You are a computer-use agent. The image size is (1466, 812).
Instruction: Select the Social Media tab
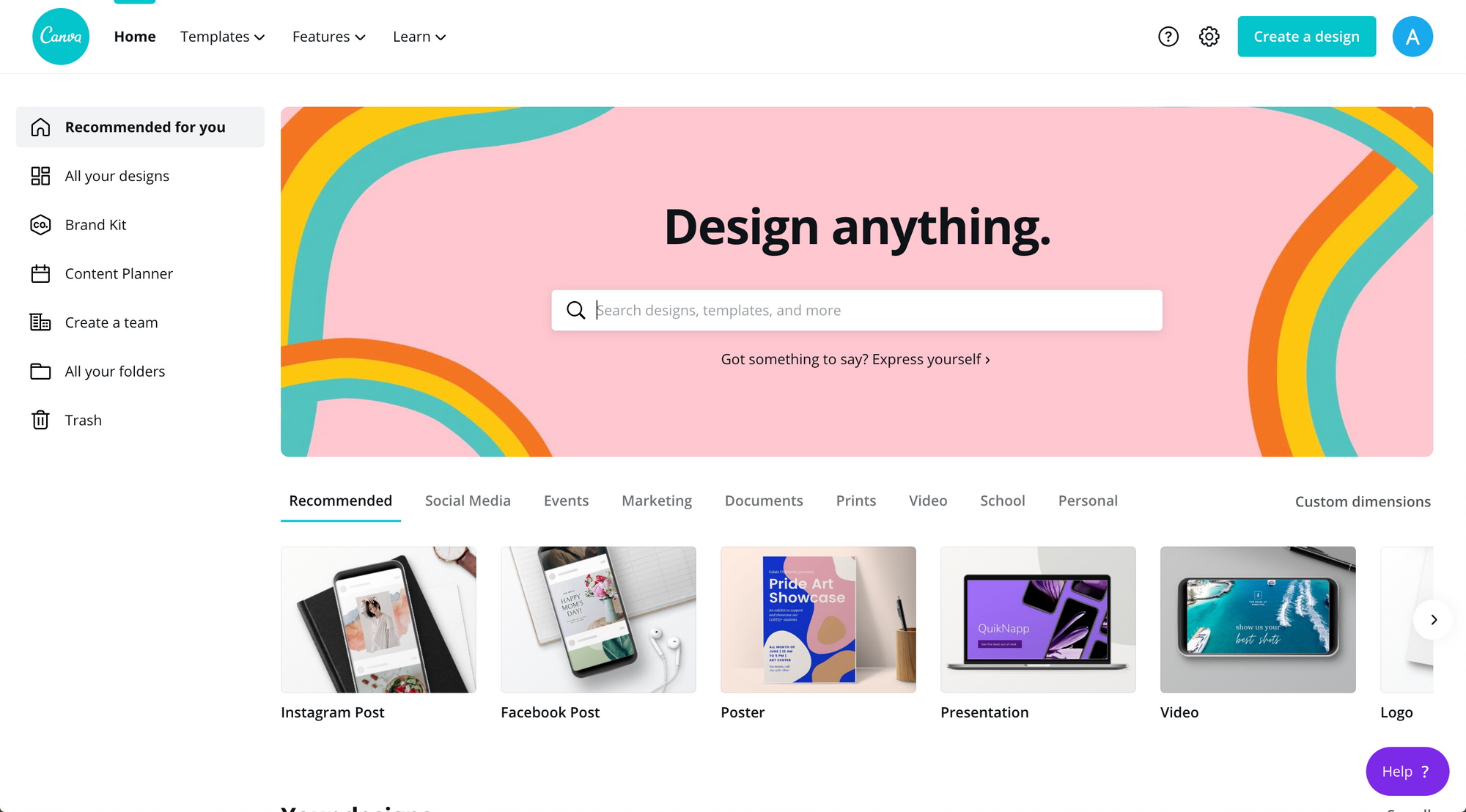(467, 500)
